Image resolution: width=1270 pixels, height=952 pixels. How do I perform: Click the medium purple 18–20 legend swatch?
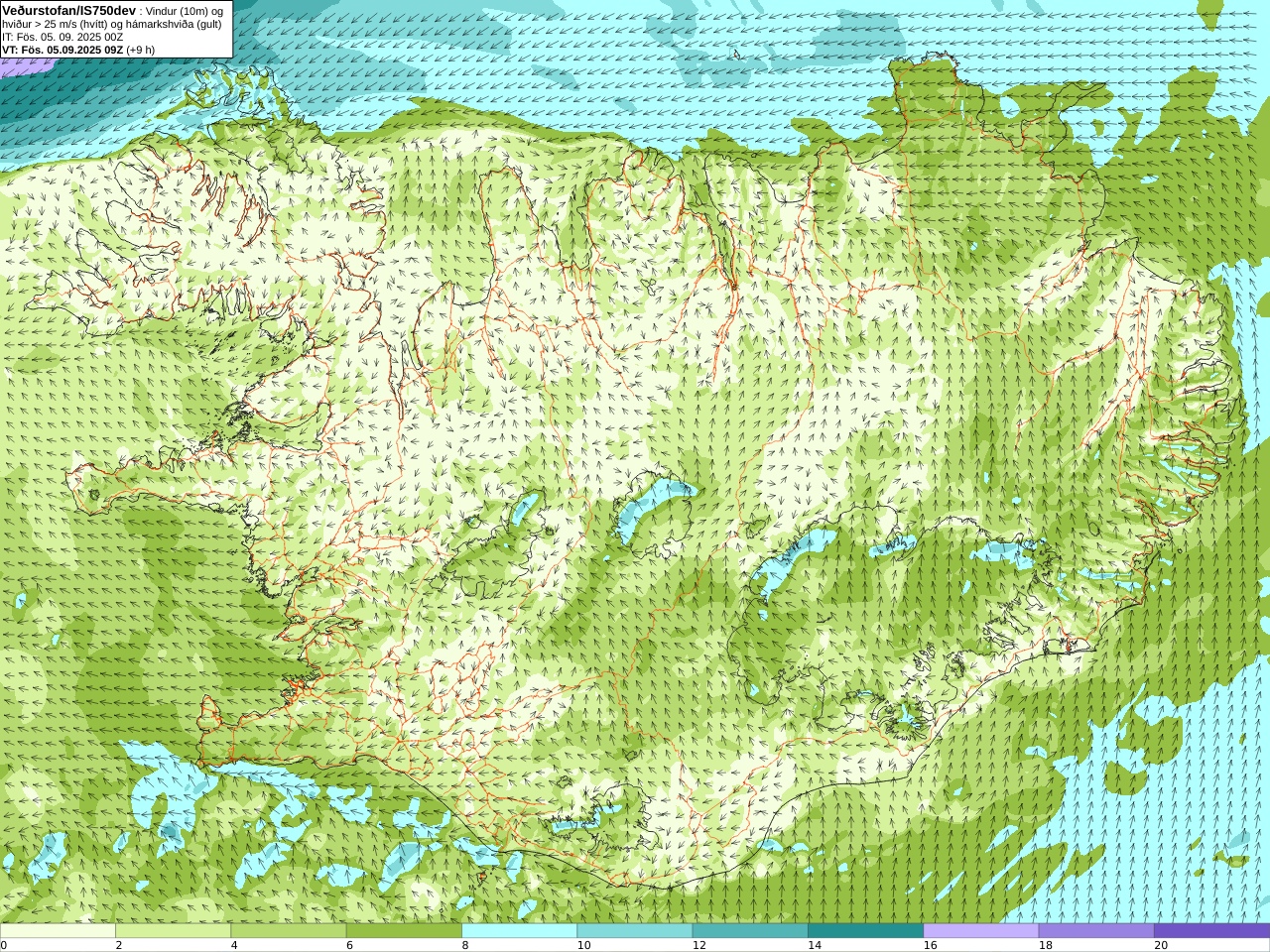[x=1096, y=931]
